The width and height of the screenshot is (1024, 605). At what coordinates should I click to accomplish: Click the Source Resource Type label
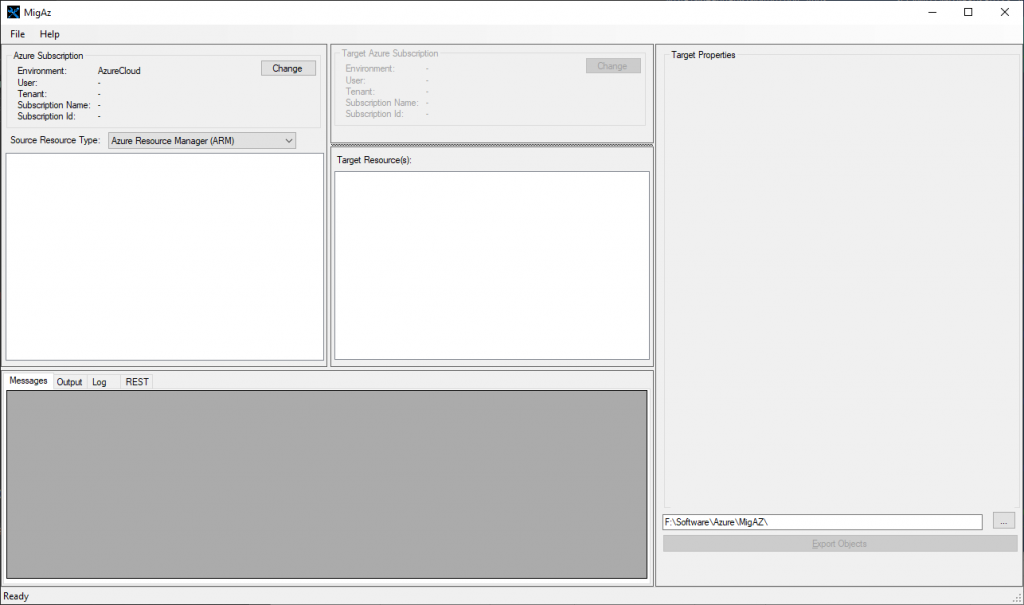[x=55, y=140]
